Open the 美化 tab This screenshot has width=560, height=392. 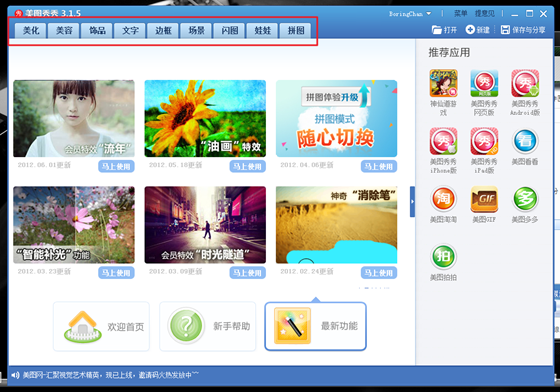coord(31,30)
